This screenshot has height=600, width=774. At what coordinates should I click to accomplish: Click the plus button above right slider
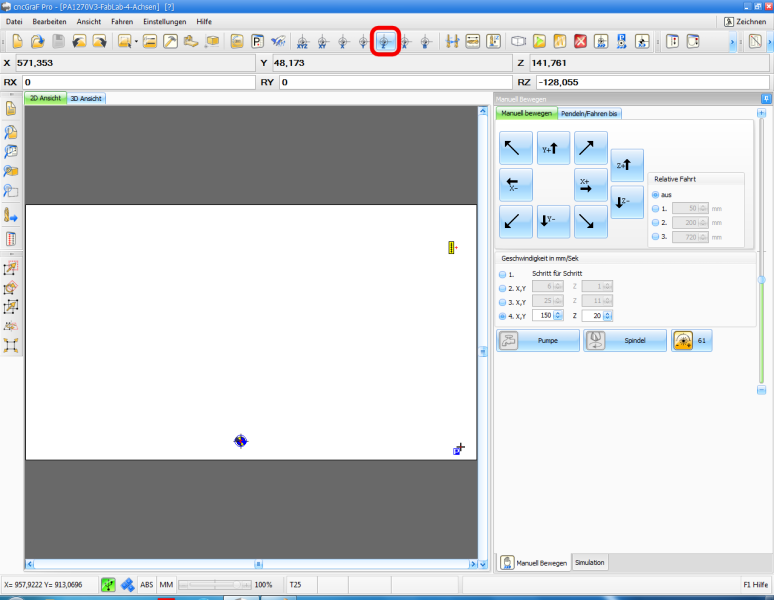[761, 113]
